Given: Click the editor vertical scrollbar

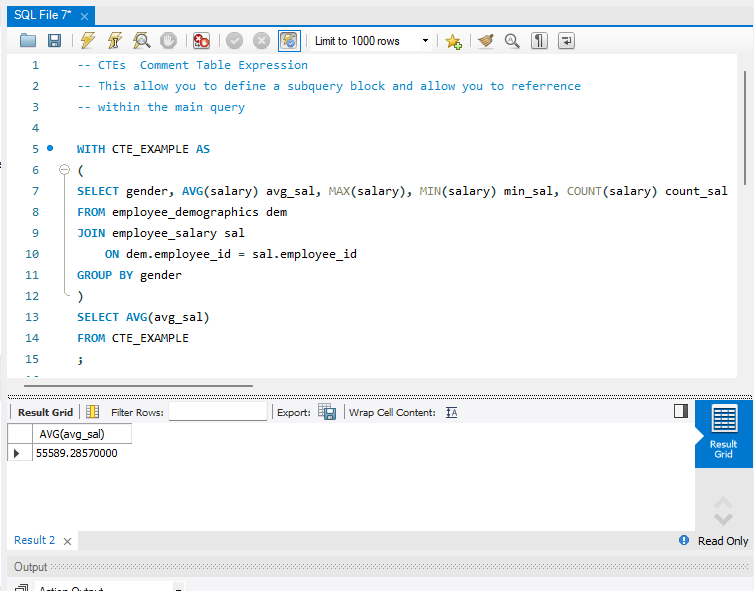Looking at the screenshot, I should [745, 127].
